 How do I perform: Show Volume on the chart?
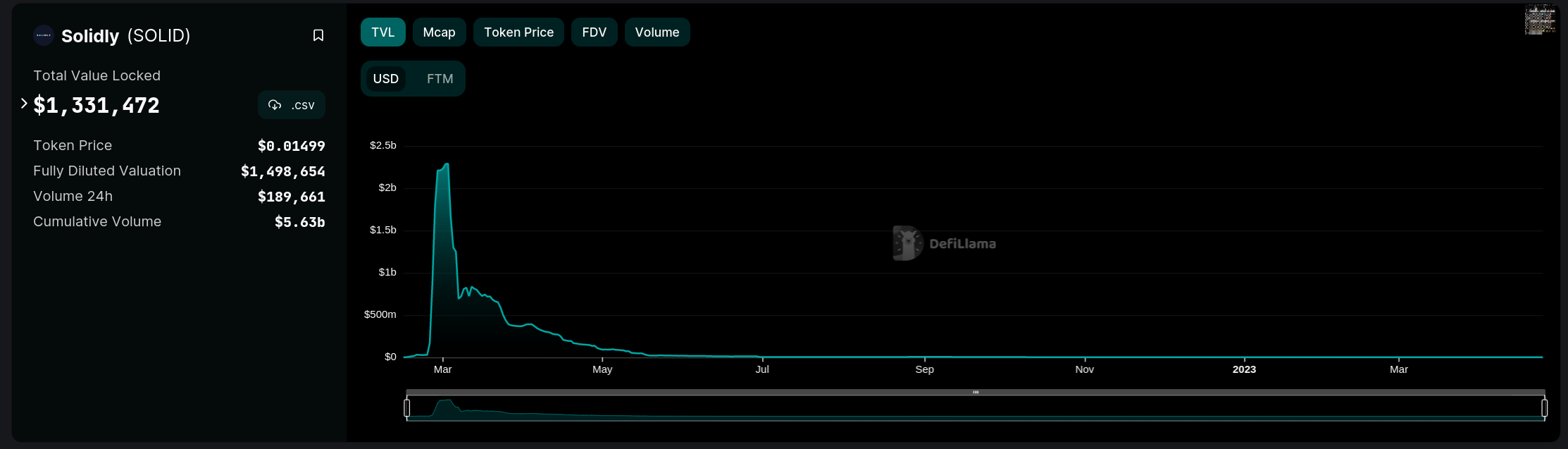(657, 32)
